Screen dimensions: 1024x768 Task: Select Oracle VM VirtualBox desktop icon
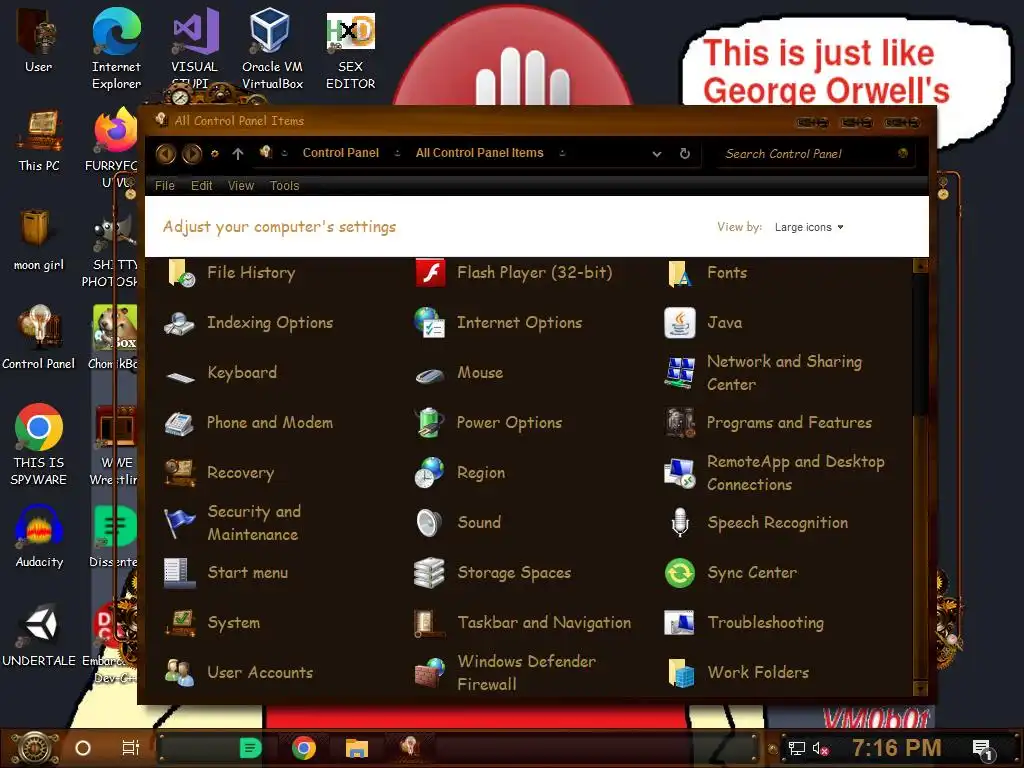[x=272, y=48]
